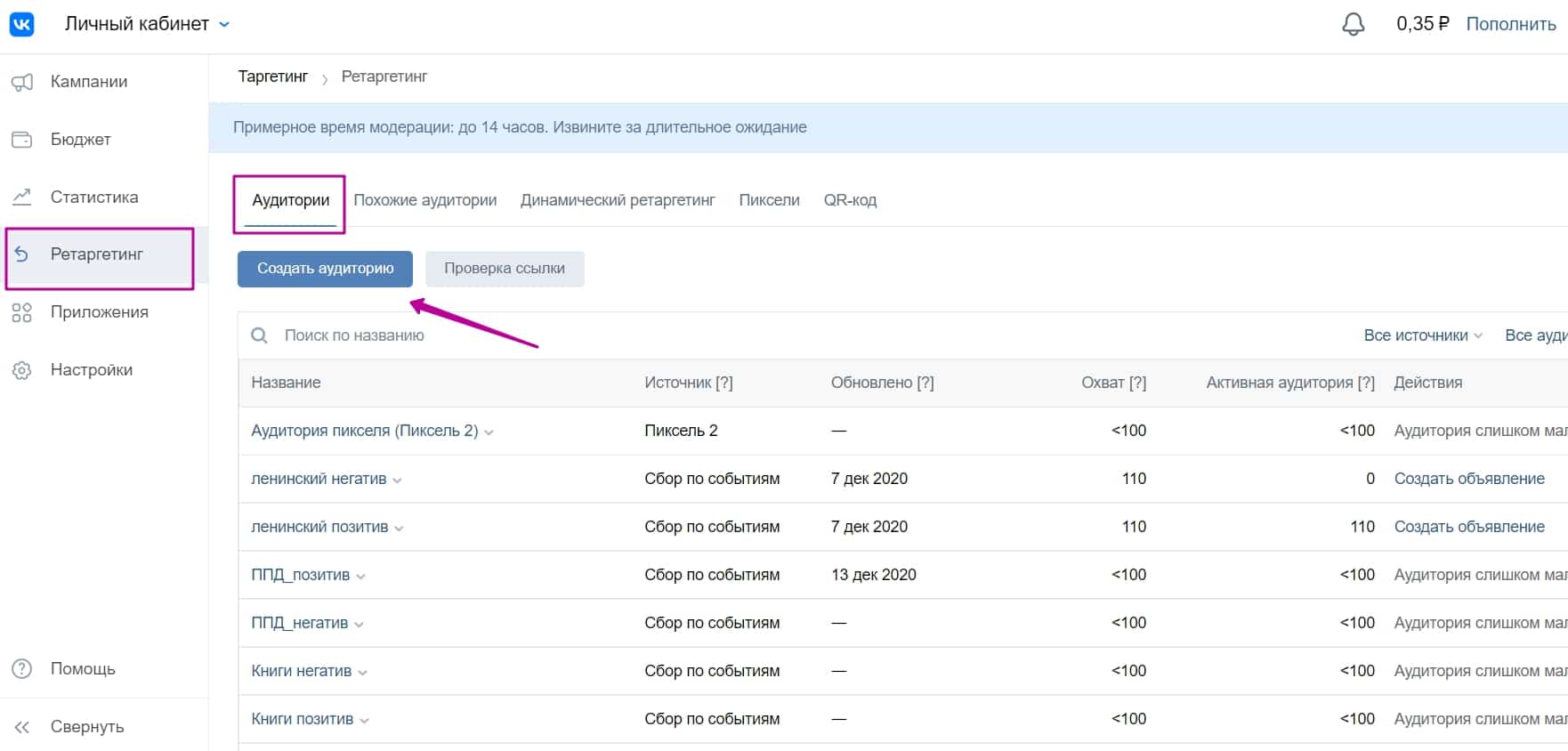The width and height of the screenshot is (1568, 751).
Task: Click the Ретаргетинг breadcrumb text
Action: point(384,77)
